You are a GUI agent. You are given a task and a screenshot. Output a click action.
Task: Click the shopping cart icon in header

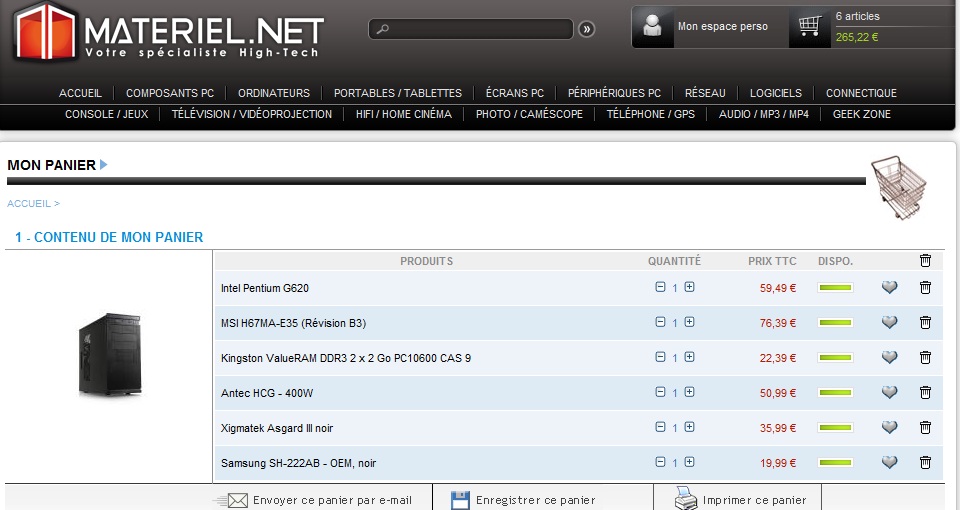[810, 27]
